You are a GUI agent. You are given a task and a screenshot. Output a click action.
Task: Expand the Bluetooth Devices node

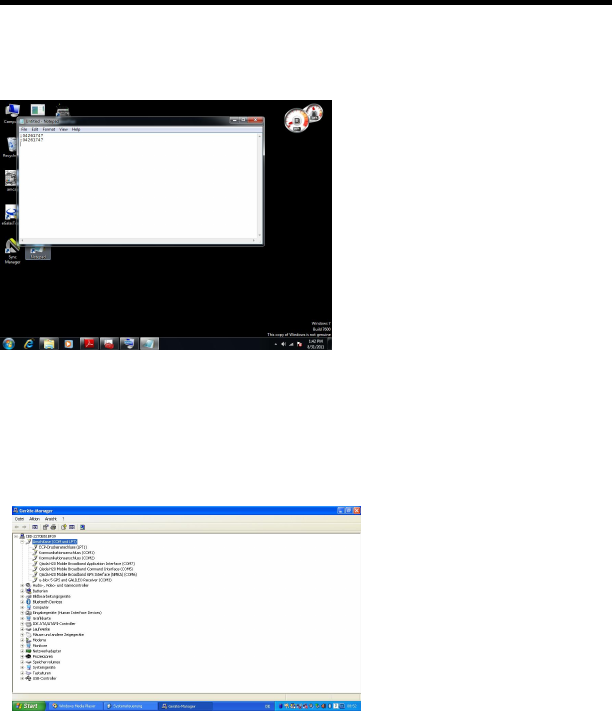point(22,602)
